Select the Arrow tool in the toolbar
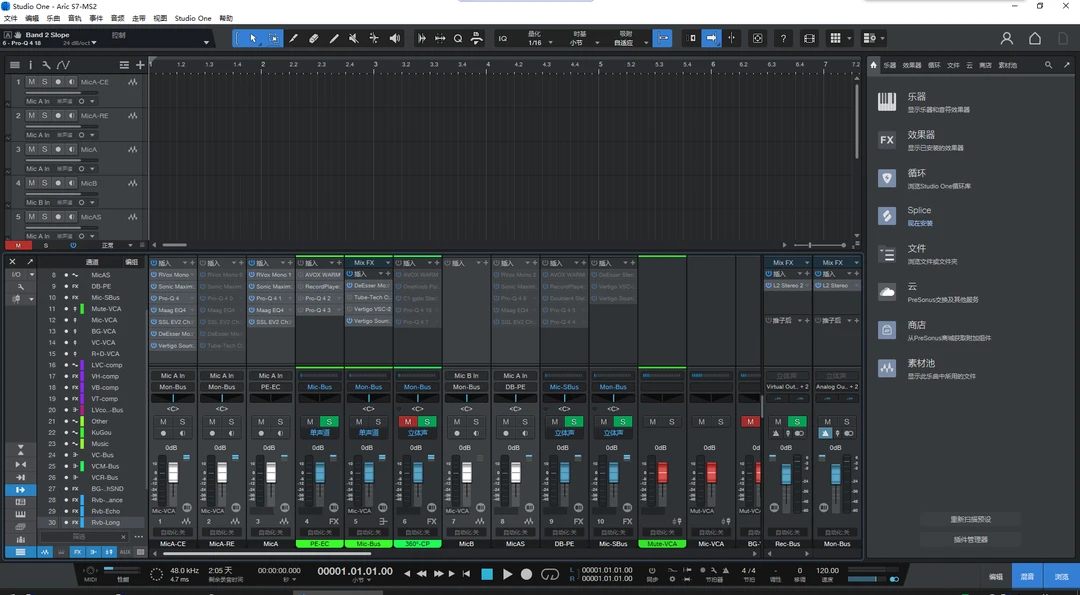This screenshot has height=595, width=1080. [x=252, y=38]
